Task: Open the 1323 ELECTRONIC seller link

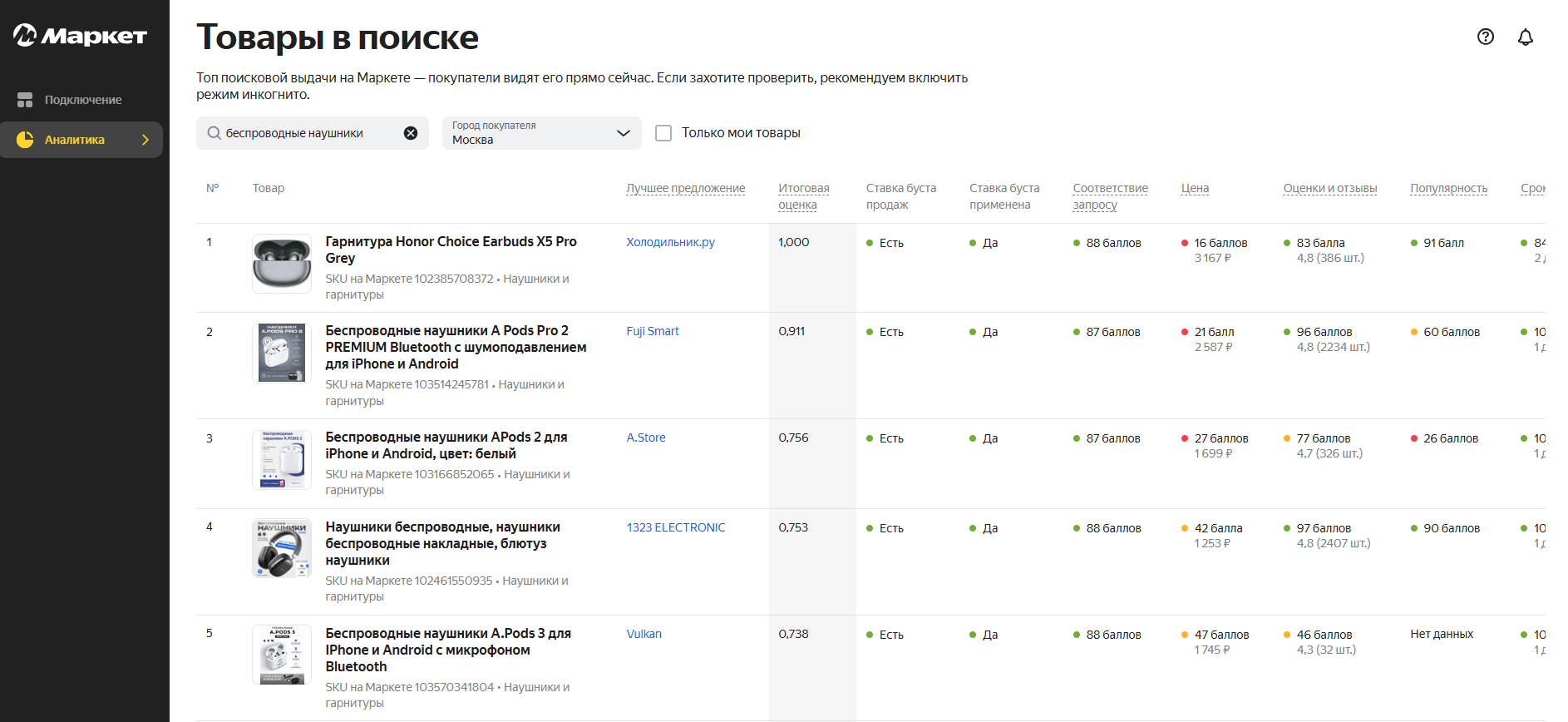Action: point(676,527)
